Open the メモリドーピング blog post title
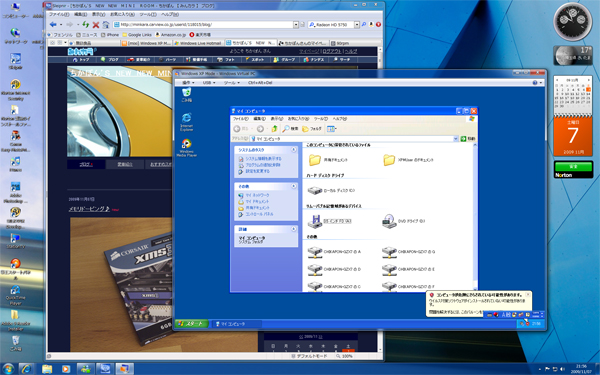 (89, 209)
